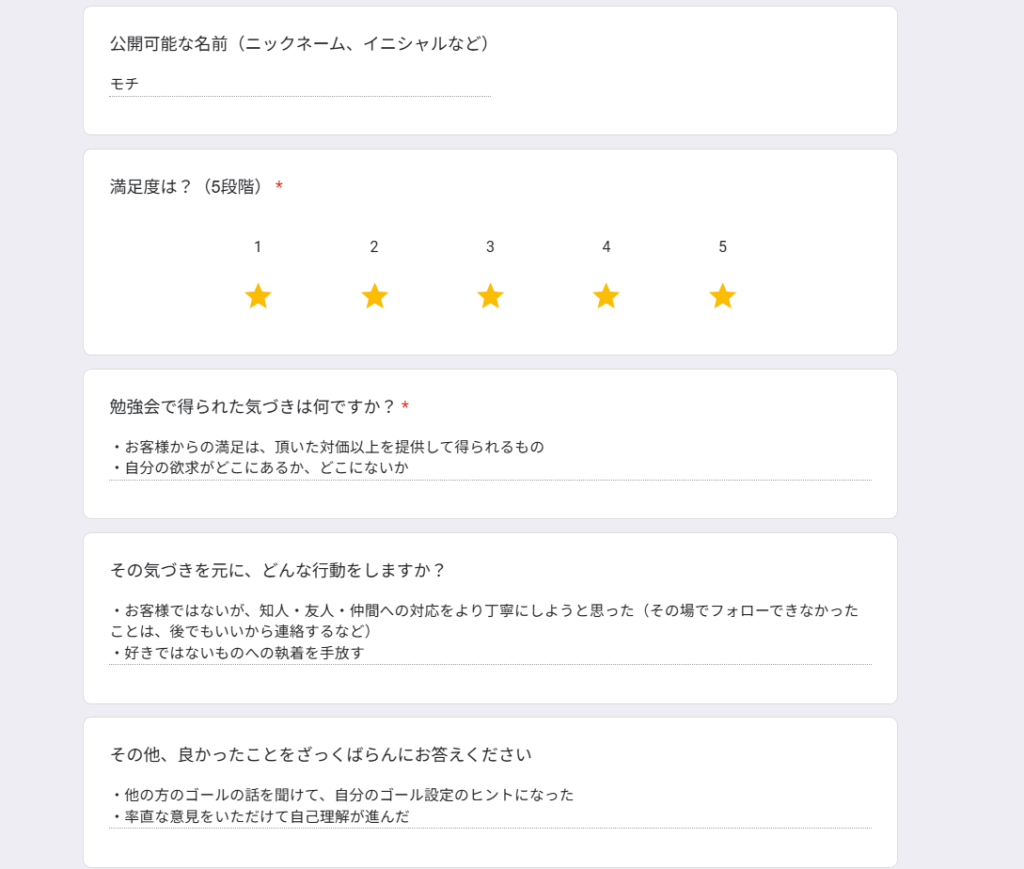Click the question title 勉強会で得られた気づきは何ですか？
The width and height of the screenshot is (1024, 869).
click(252, 407)
